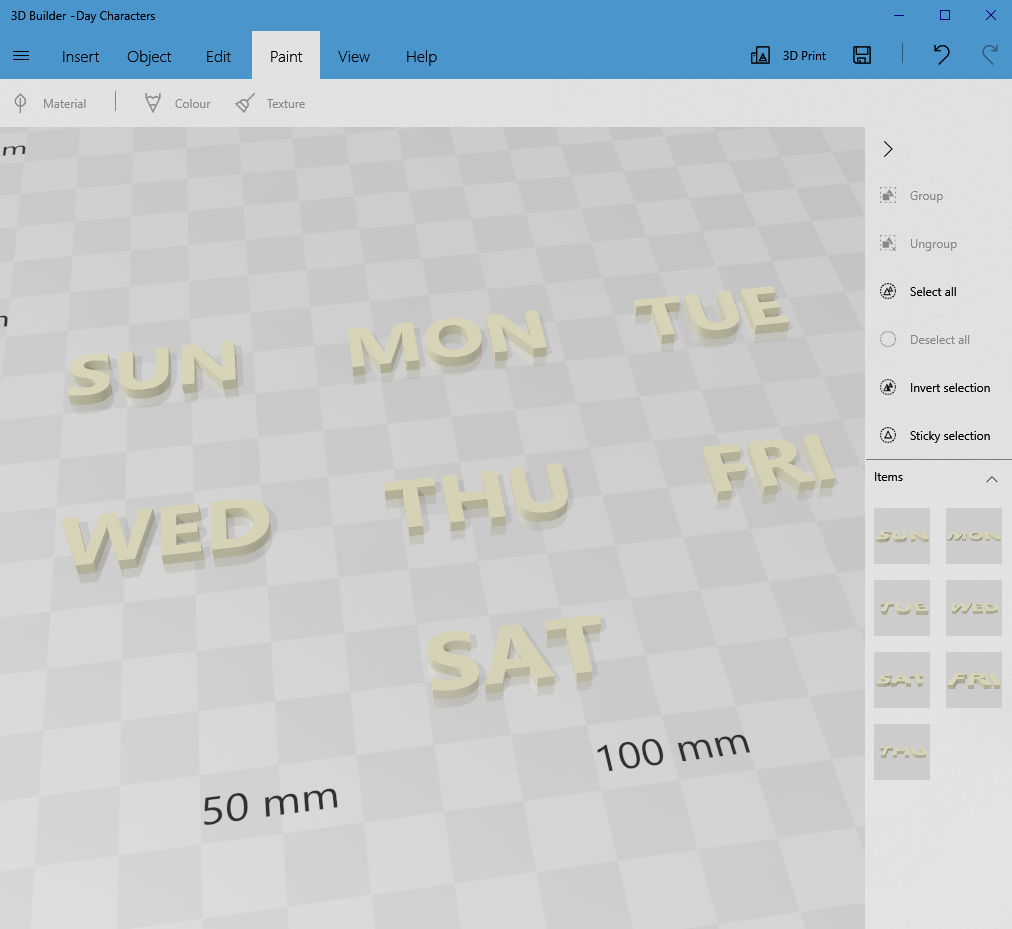
Task: Switch to the Paint tab
Action: point(285,57)
